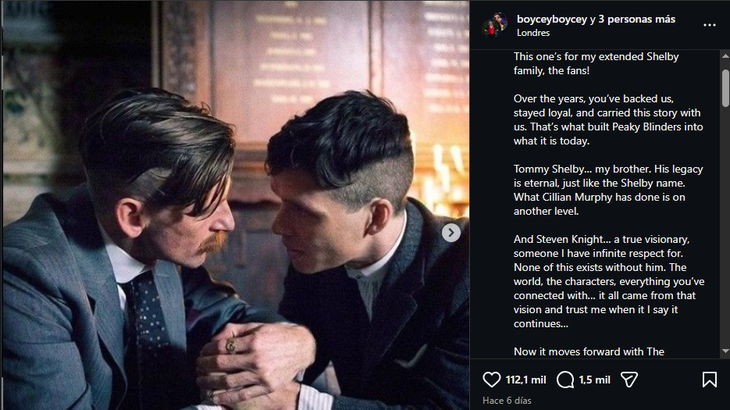Click the Peaky Blinders post photo
Viewport: 730px width, 410px height.
(x=235, y=205)
